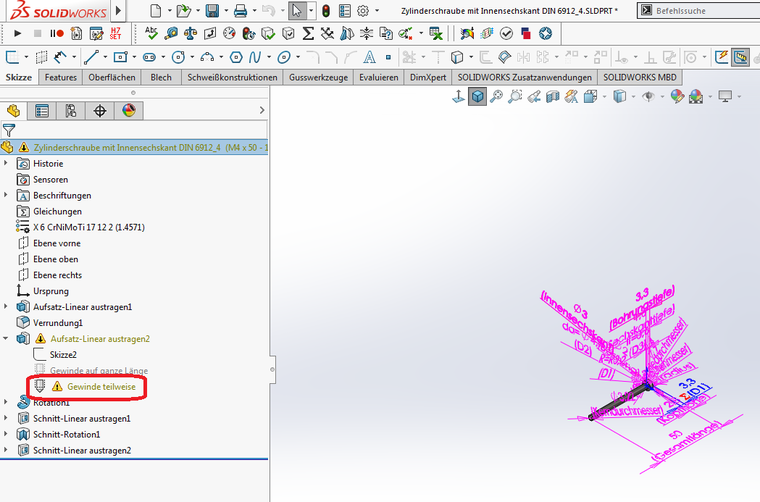The width and height of the screenshot is (760, 502).
Task: Select the Spline sketch tool
Action: pyautogui.click(x=255, y=57)
